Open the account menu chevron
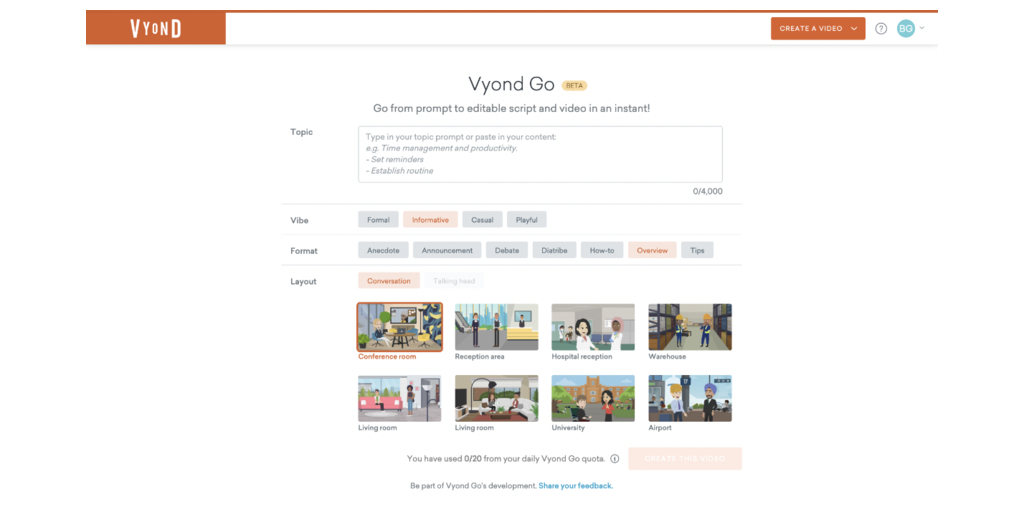 (922, 28)
